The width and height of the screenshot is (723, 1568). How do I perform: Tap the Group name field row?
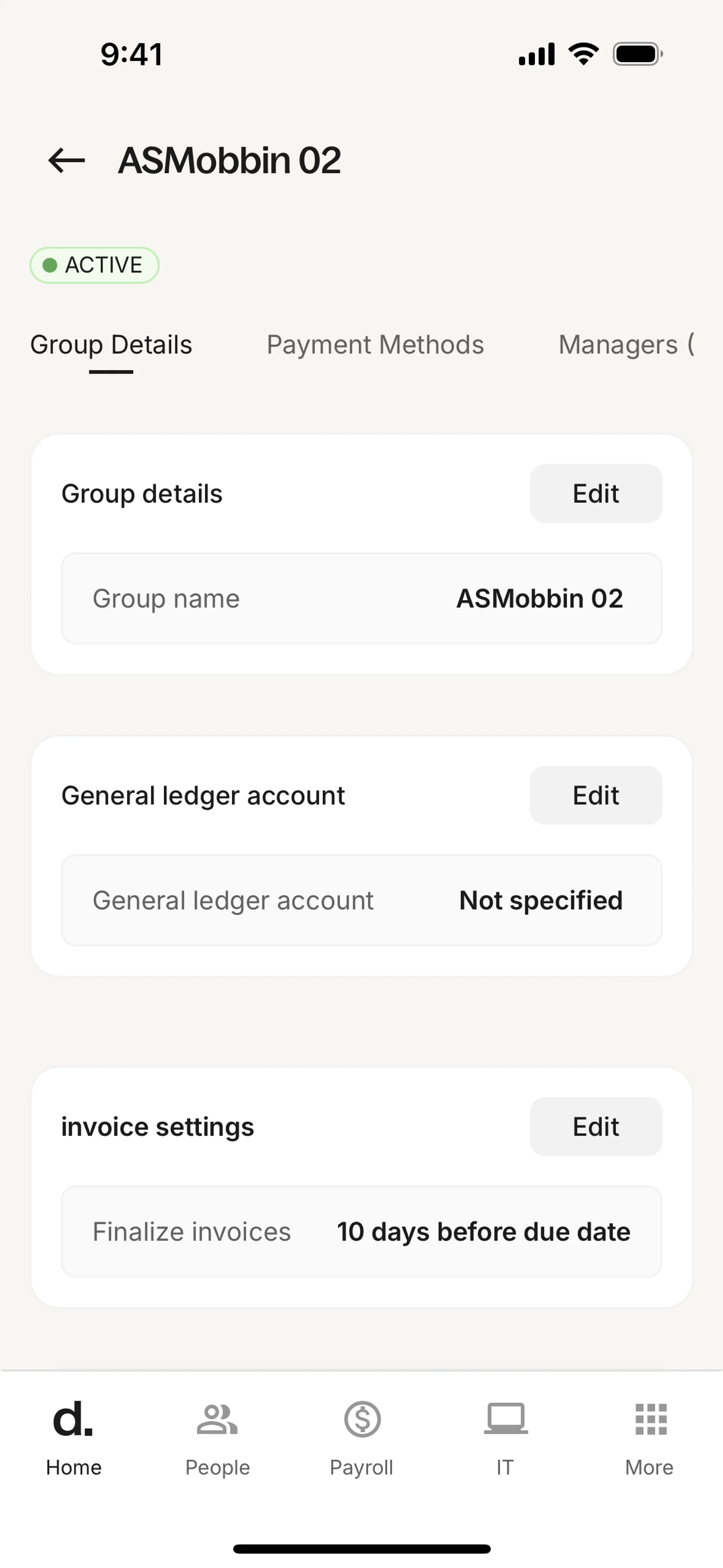(361, 598)
